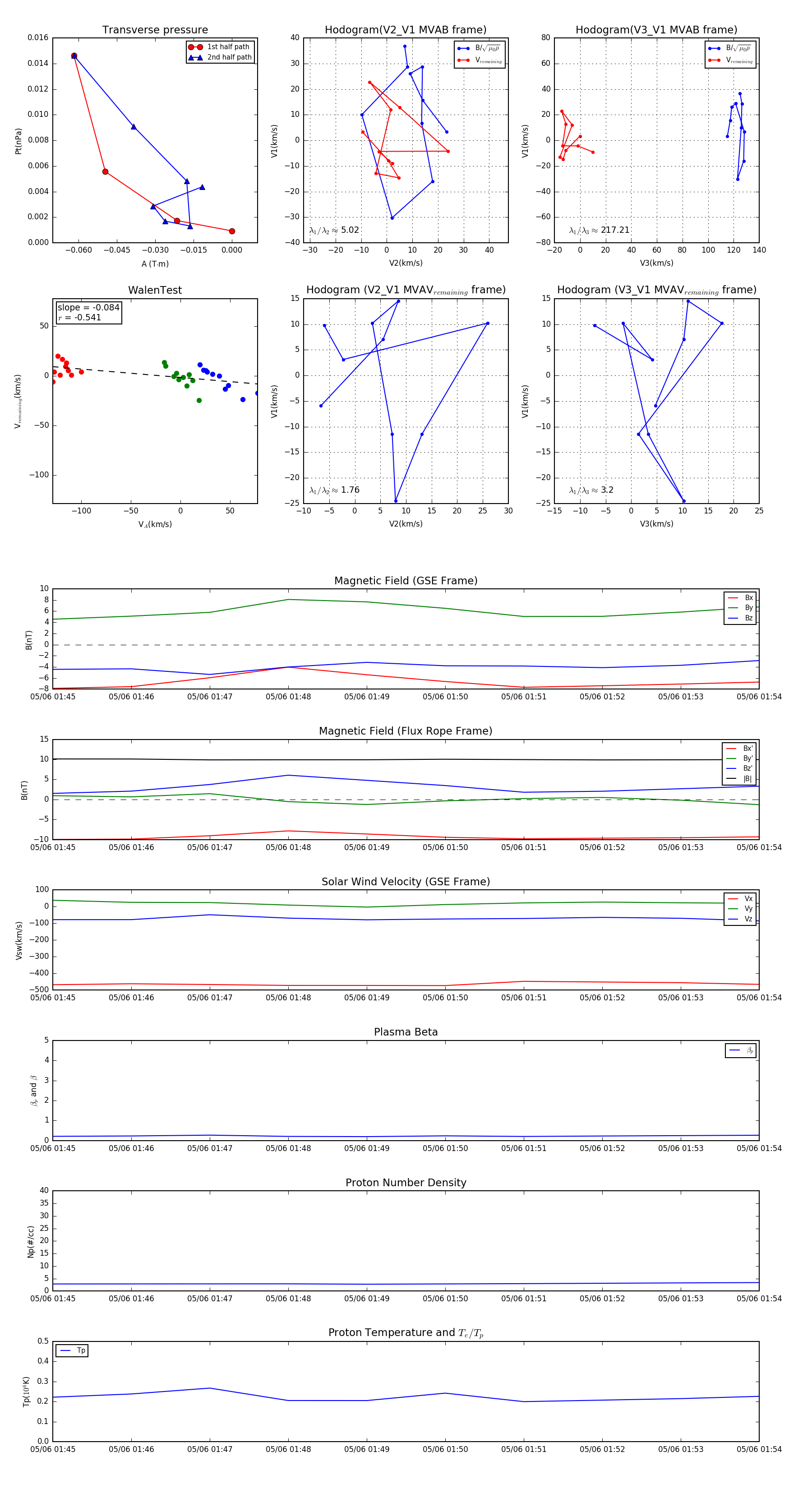Screen dimensions: 812x1489
Task: Click "−0.060" x-tick of Transverse pressure plot
Action: [x=78, y=250]
